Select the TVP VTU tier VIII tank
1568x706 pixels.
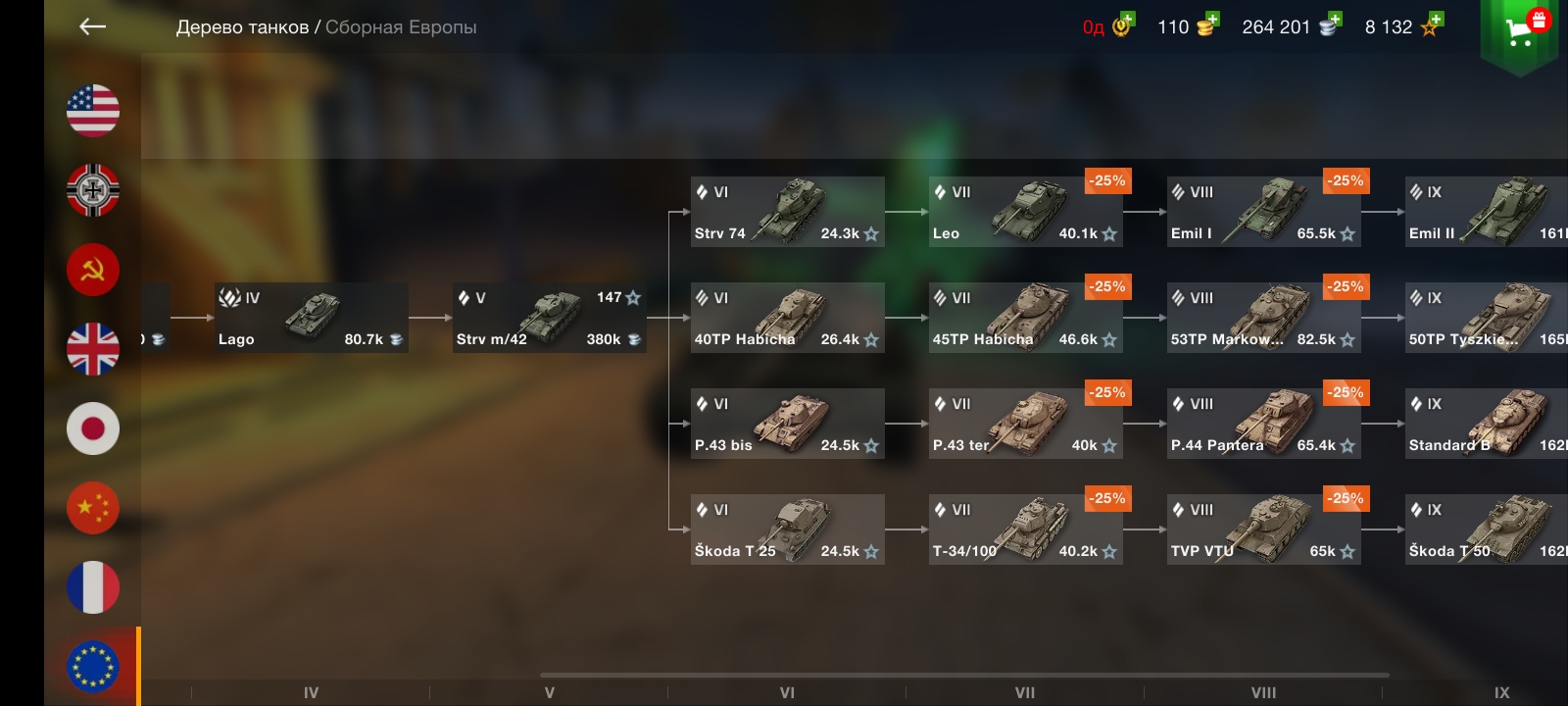point(1264,529)
